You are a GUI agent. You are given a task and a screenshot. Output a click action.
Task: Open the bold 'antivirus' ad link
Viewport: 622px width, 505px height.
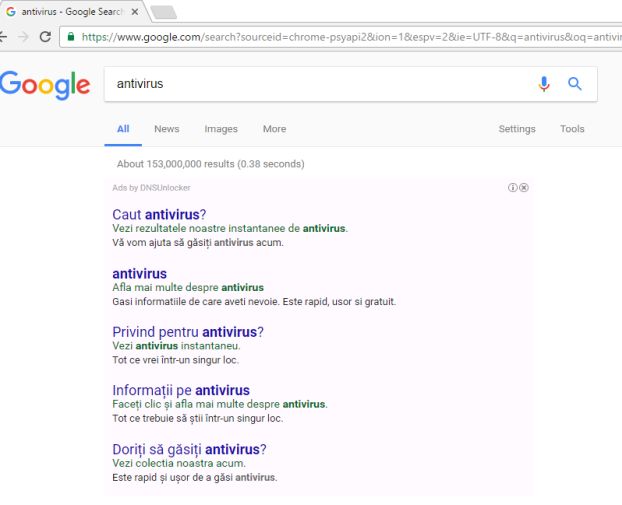pyautogui.click(x=139, y=274)
